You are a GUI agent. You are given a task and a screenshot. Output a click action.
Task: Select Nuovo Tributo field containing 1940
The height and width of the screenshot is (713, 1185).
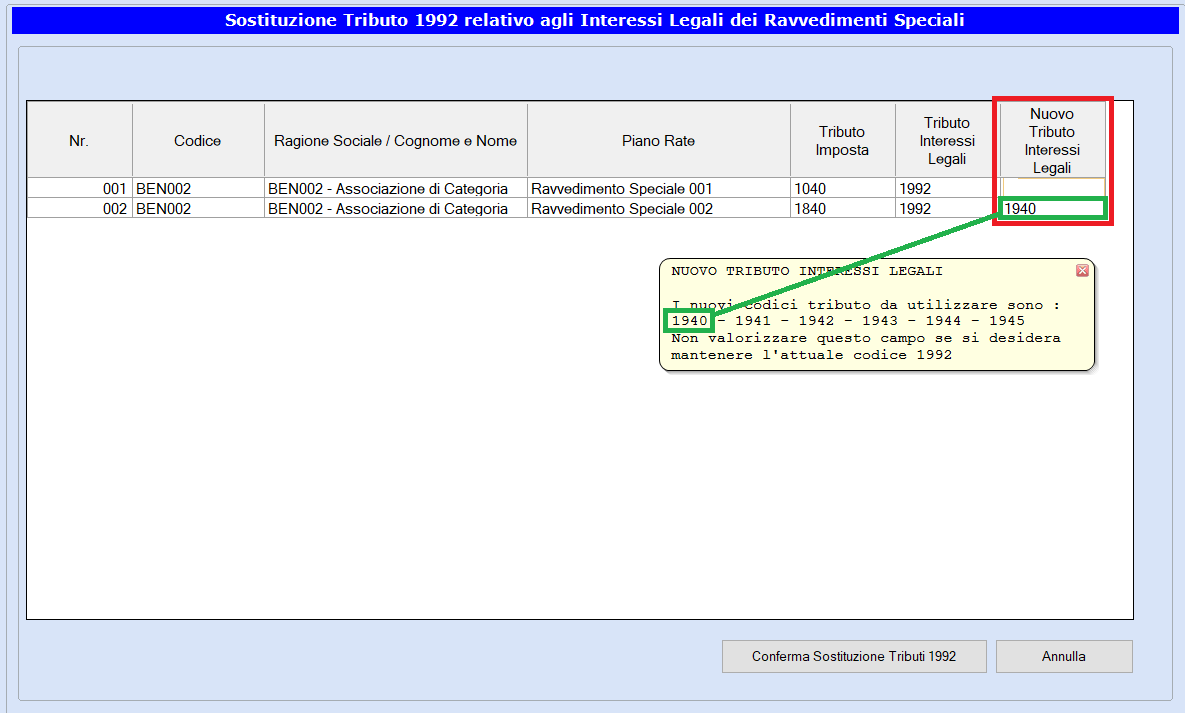click(x=1051, y=208)
